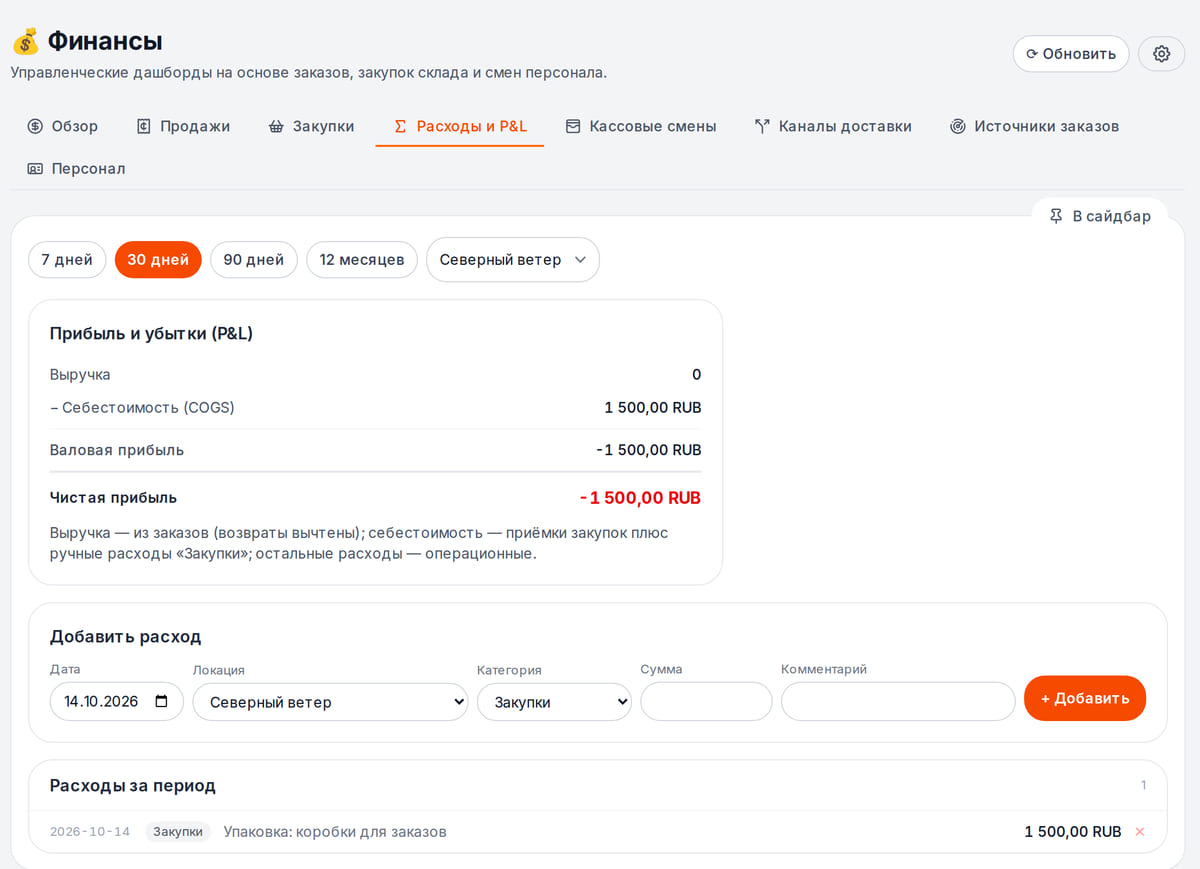
Task: Click the receipt icon on Продажи tab
Action: [144, 126]
